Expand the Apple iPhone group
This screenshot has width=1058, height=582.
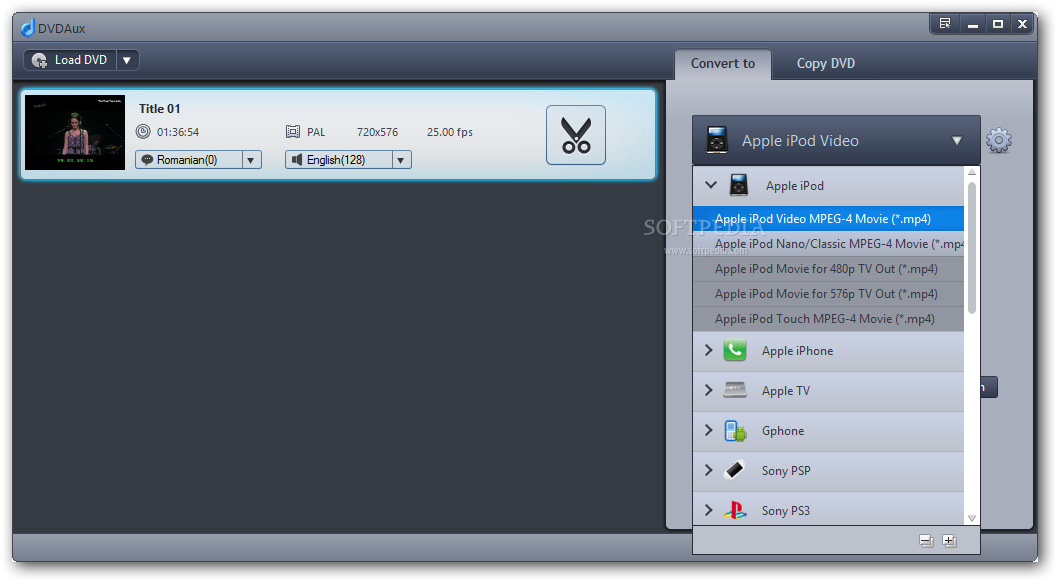[708, 350]
